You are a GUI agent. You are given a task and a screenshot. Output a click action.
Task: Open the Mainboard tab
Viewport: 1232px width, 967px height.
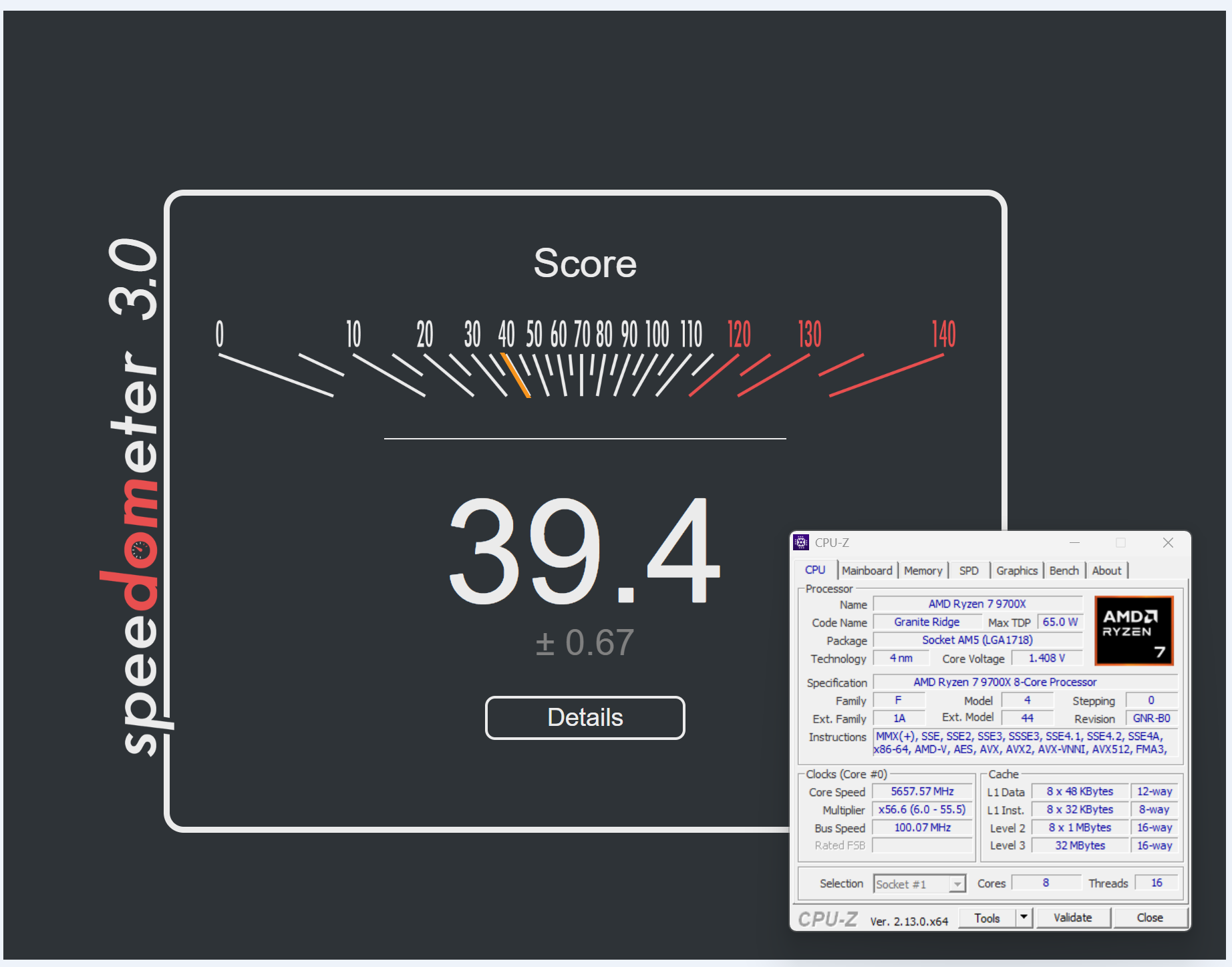[867, 570]
